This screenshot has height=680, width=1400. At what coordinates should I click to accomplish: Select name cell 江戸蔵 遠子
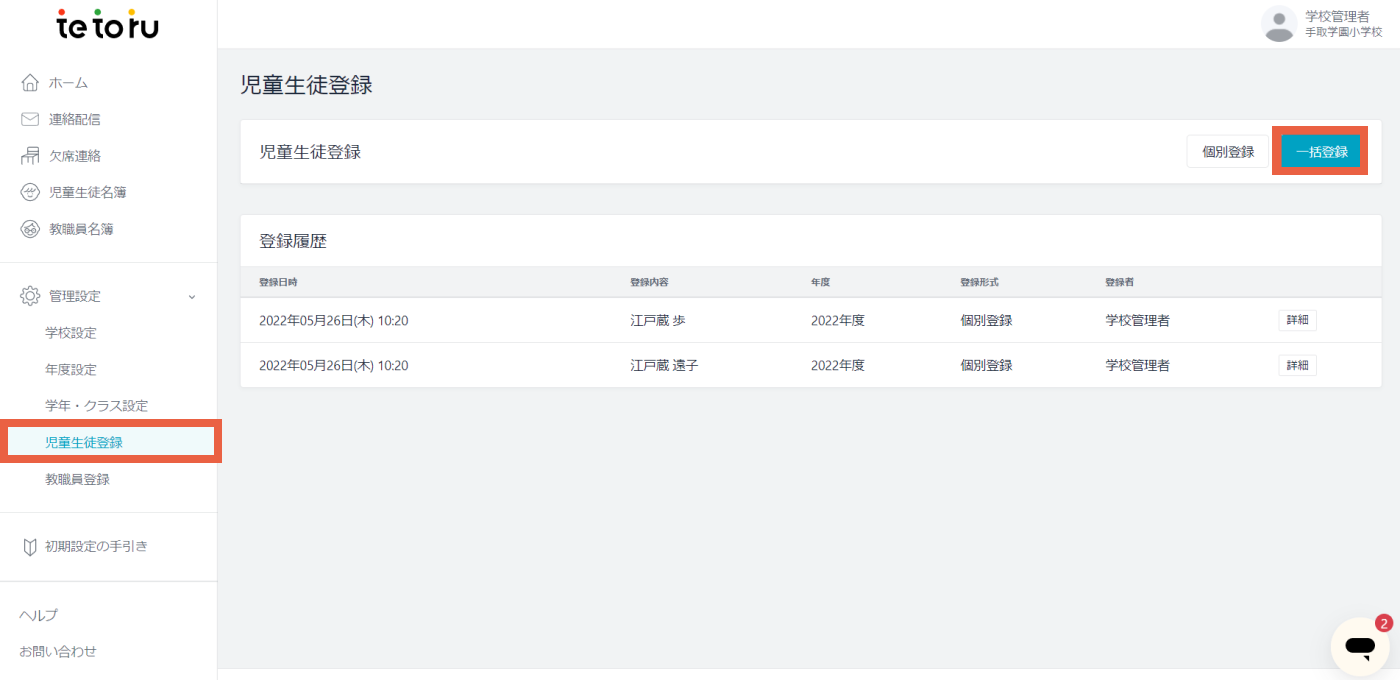tap(664, 365)
